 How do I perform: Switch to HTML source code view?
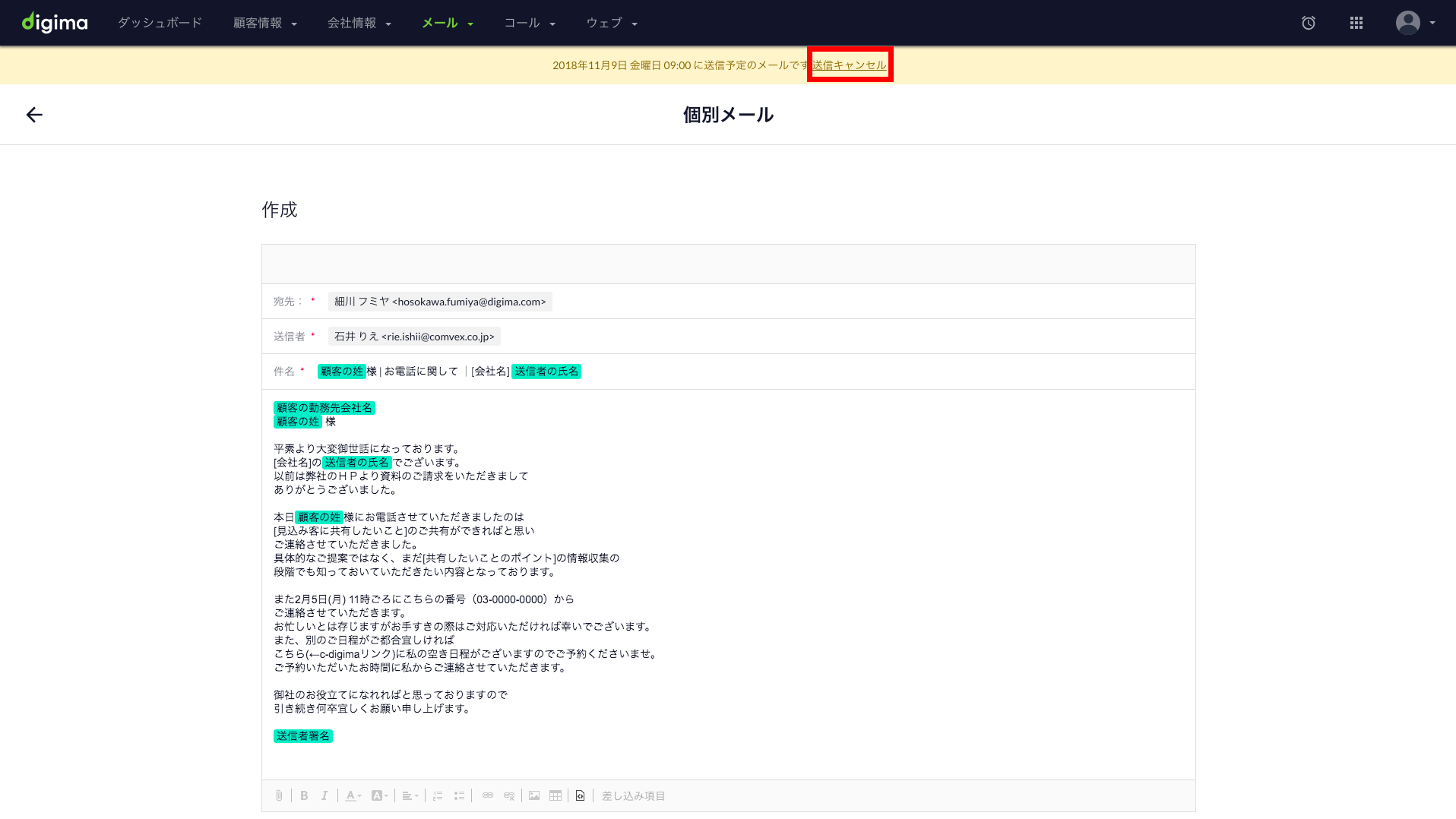581,795
